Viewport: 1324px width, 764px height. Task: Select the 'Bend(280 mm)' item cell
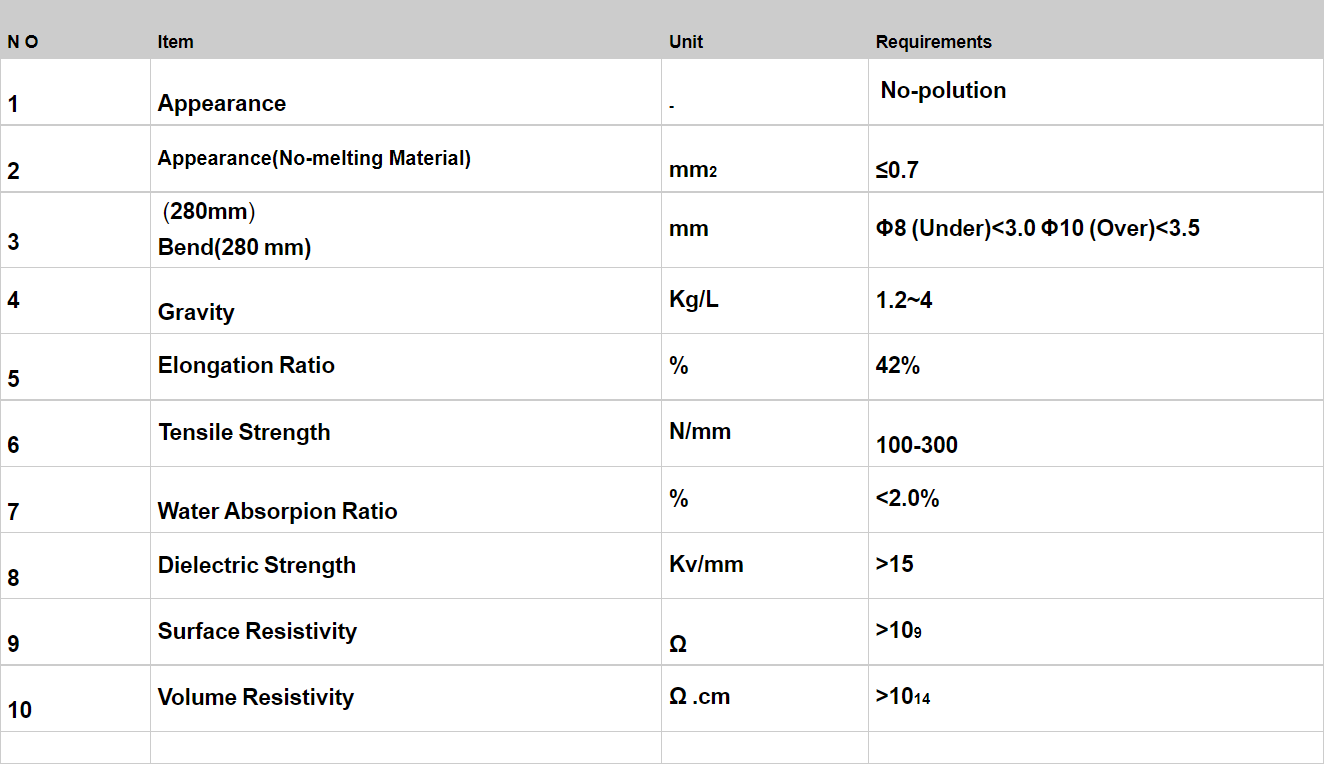[405, 230]
